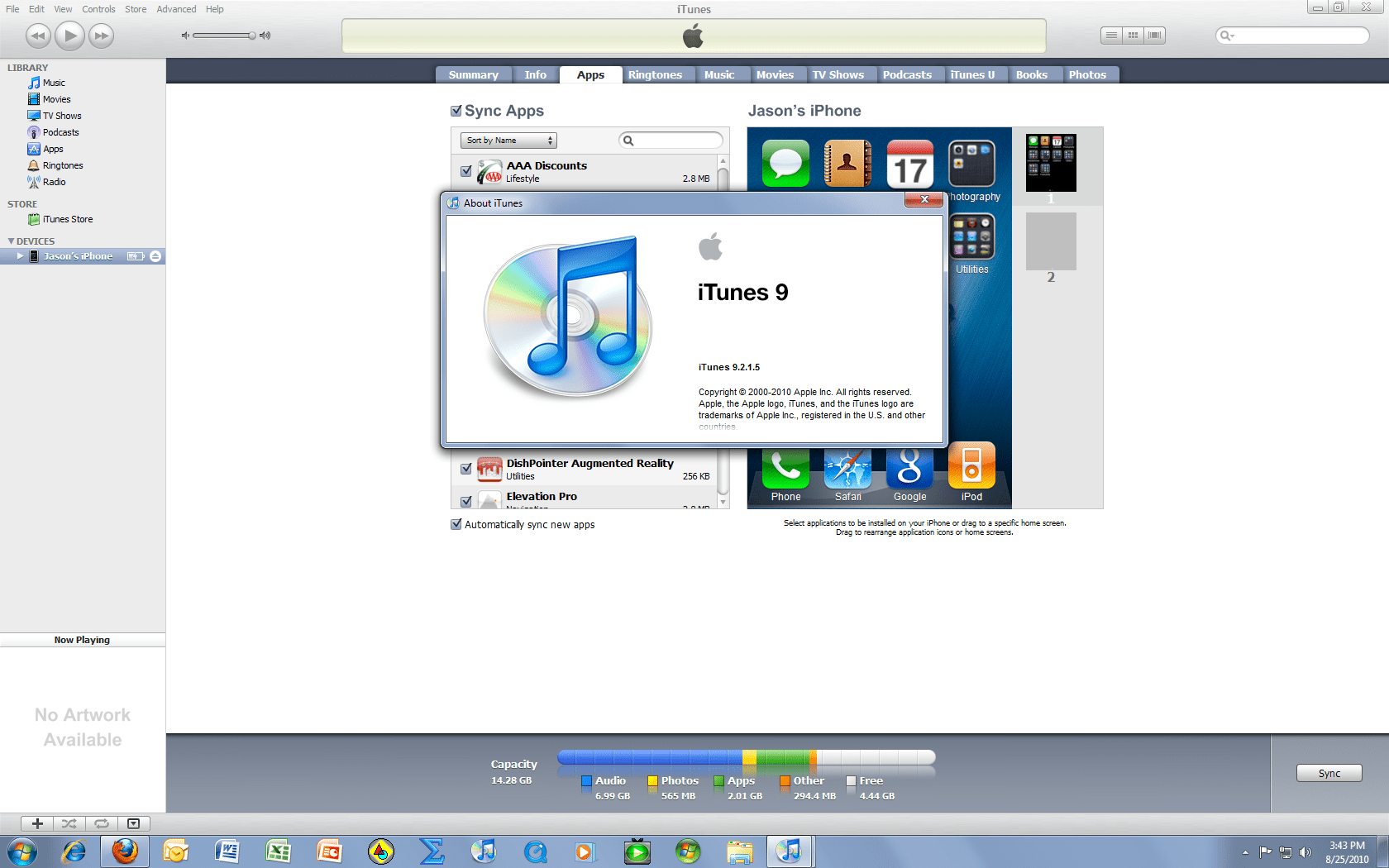The width and height of the screenshot is (1389, 868).
Task: Select the Phone dock icon
Action: pos(785,469)
